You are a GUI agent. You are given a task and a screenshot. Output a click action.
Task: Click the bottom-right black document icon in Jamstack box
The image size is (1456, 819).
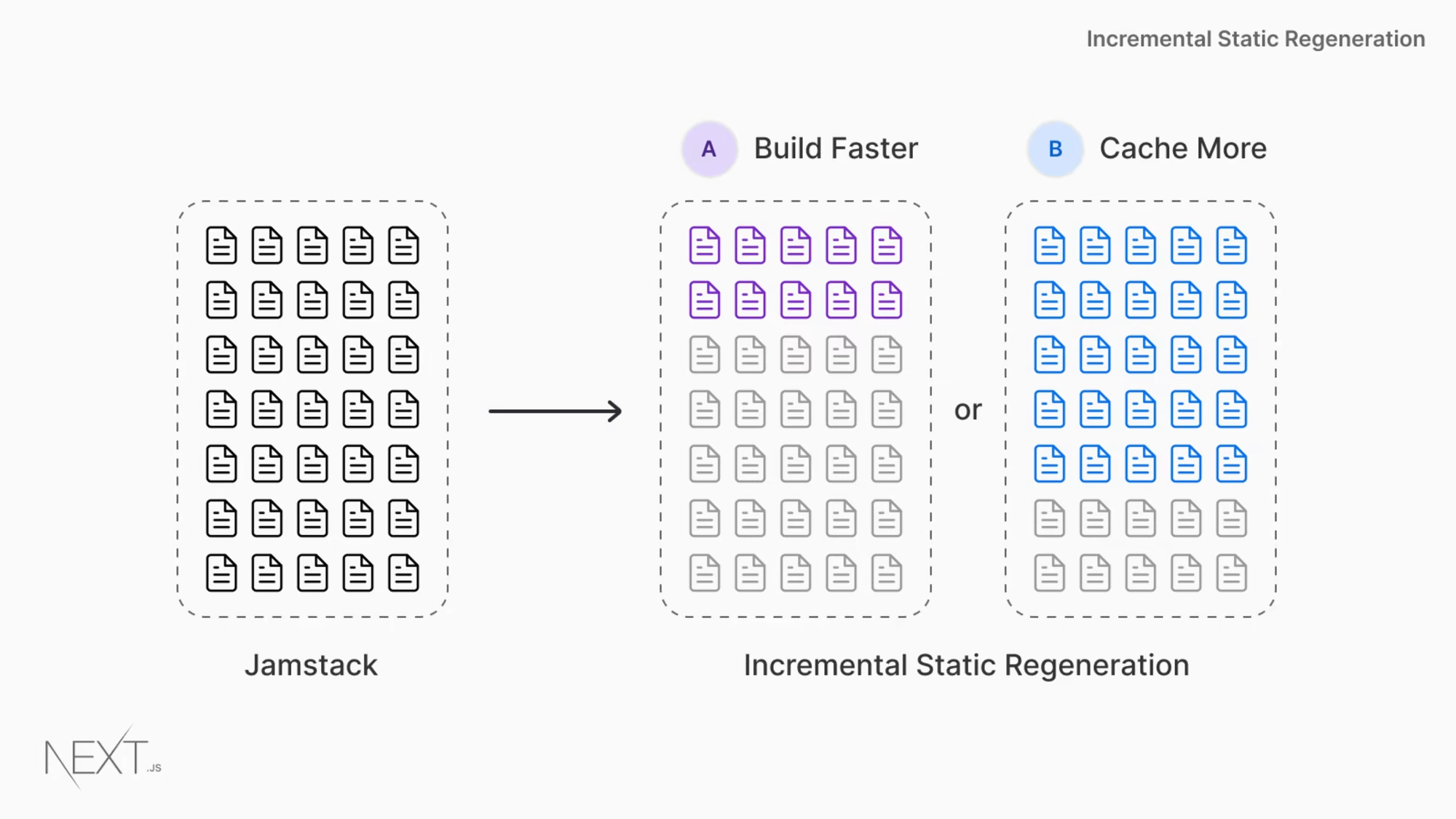tap(403, 573)
